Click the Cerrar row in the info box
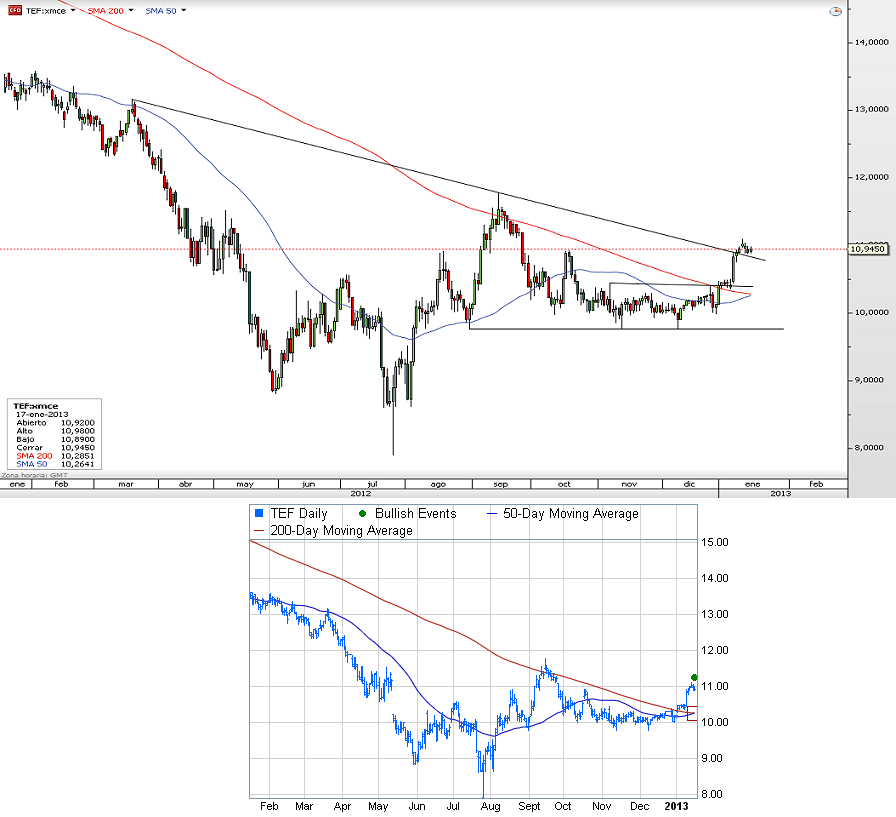 (55, 448)
